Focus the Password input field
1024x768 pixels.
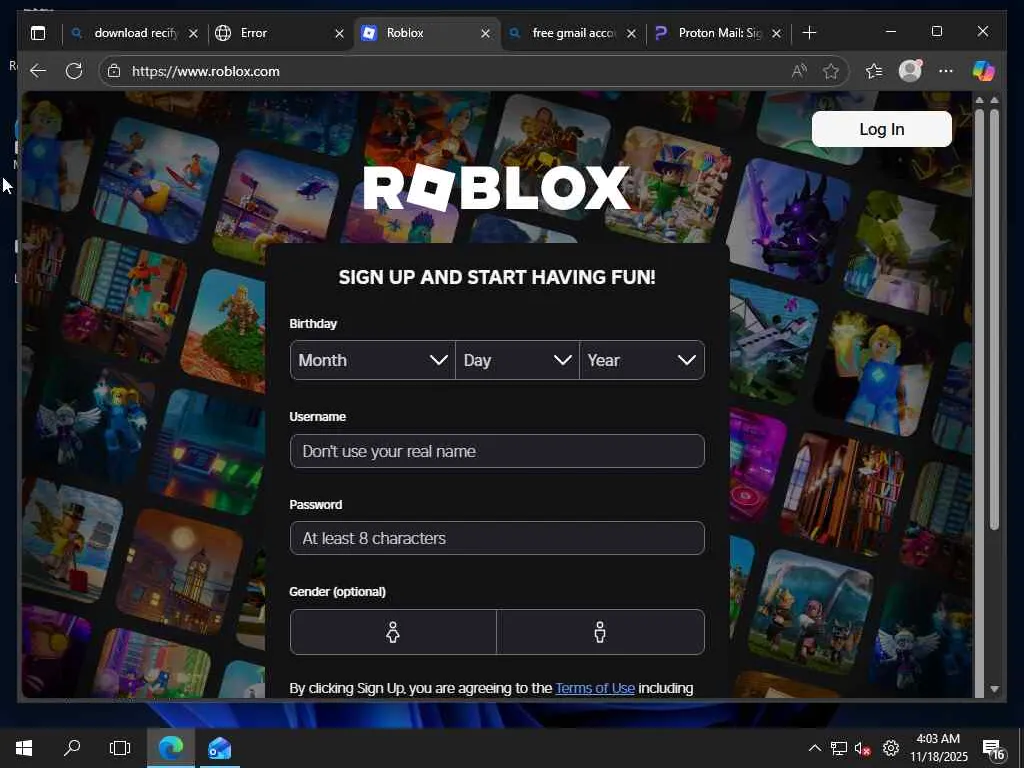pyautogui.click(x=497, y=538)
